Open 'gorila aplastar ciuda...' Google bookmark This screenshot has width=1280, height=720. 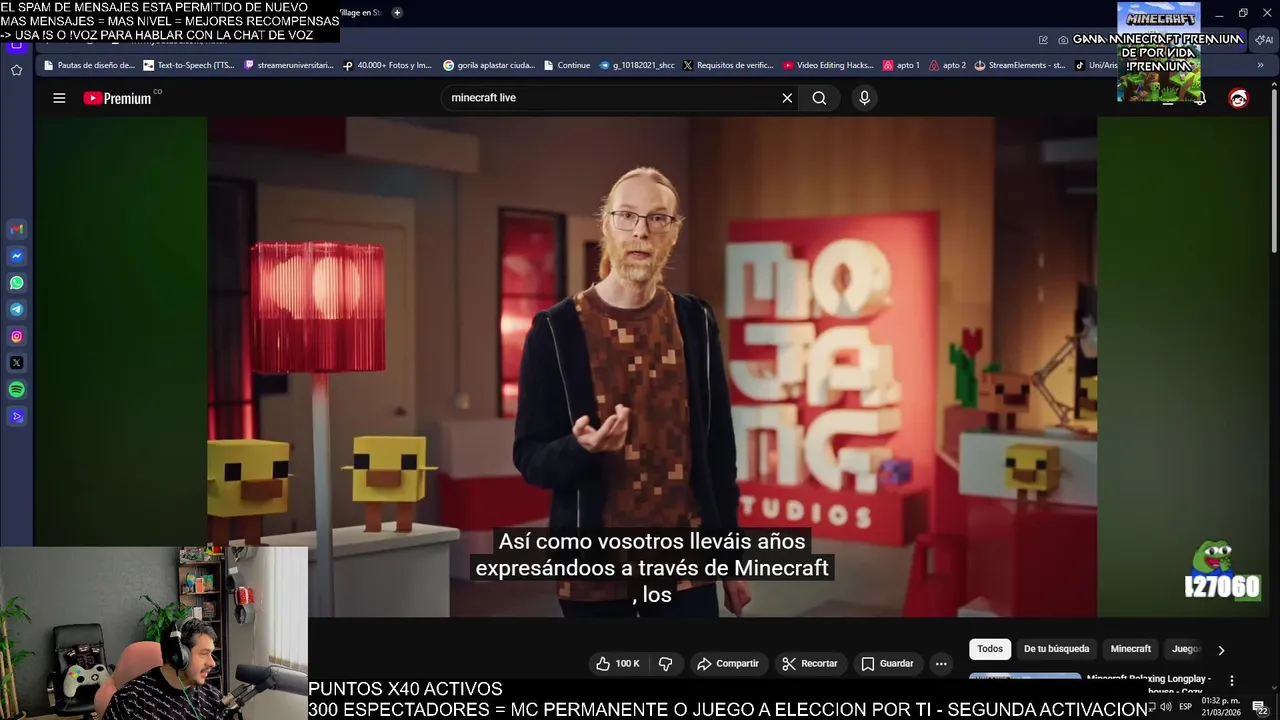coord(489,65)
